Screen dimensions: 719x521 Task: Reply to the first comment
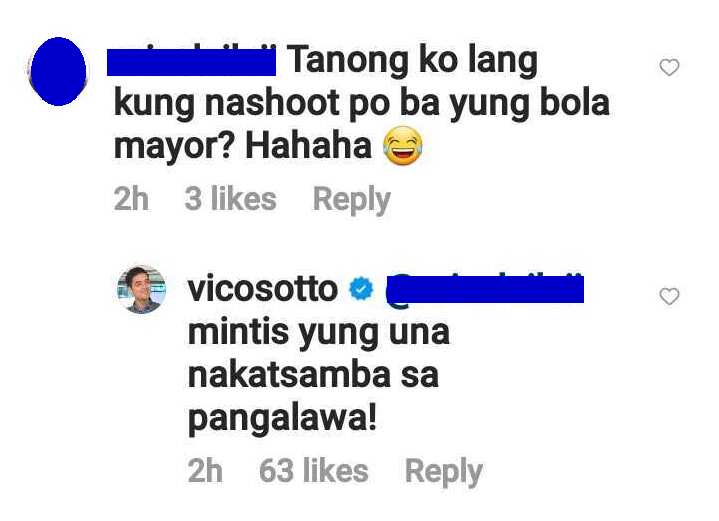[351, 200]
